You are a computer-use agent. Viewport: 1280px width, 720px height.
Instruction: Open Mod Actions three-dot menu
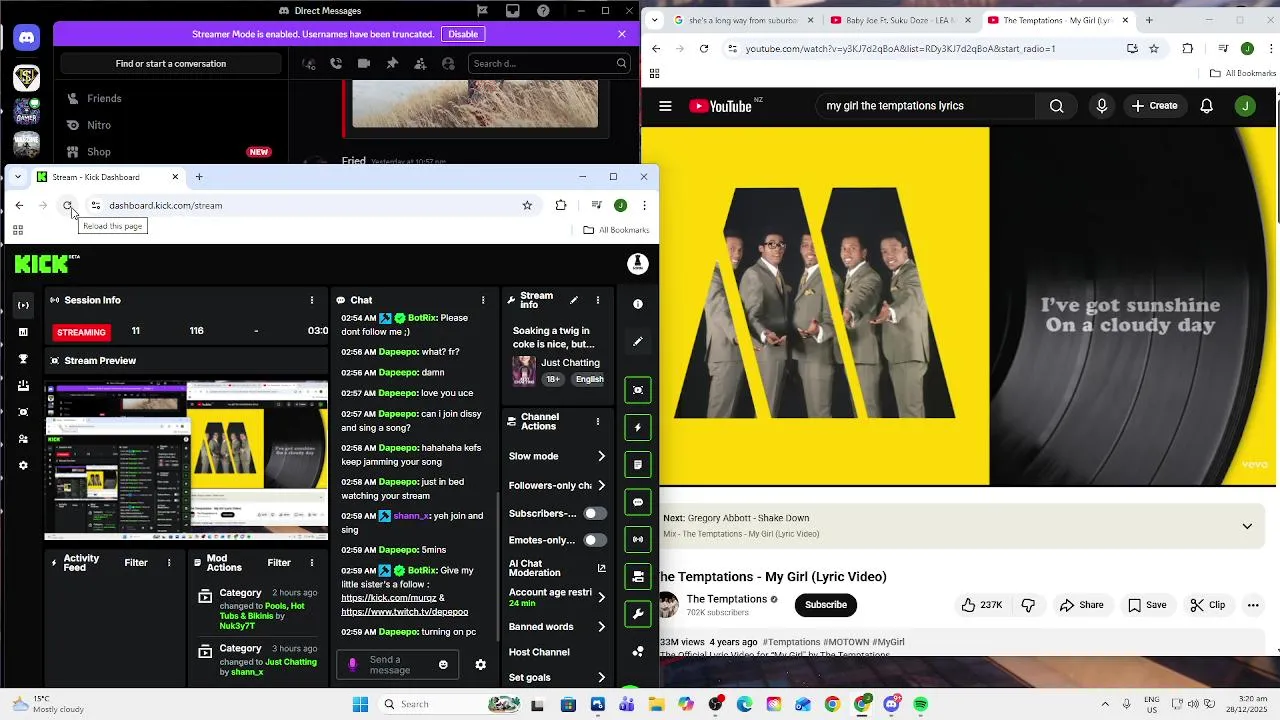tap(312, 563)
